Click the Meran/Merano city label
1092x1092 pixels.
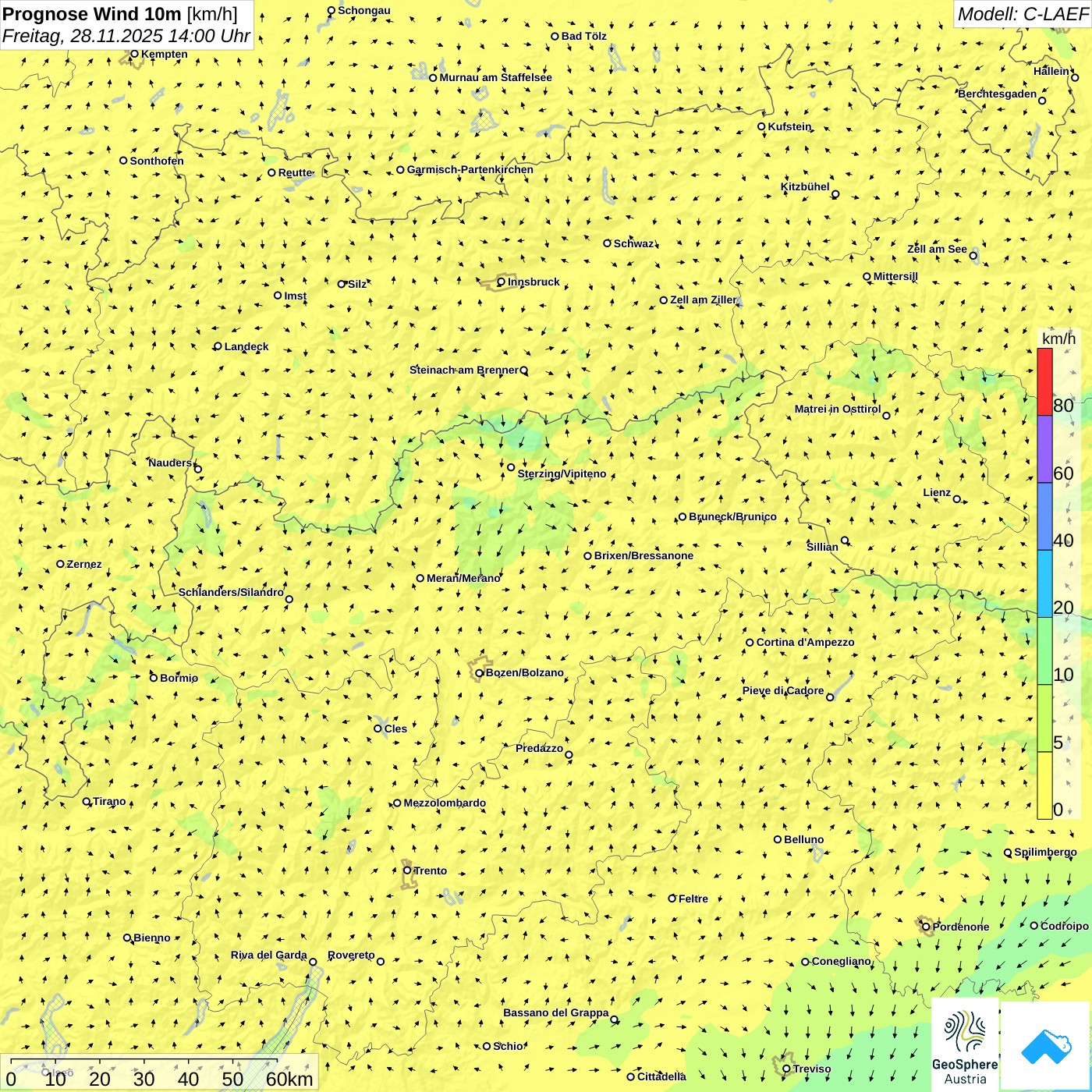tap(463, 578)
